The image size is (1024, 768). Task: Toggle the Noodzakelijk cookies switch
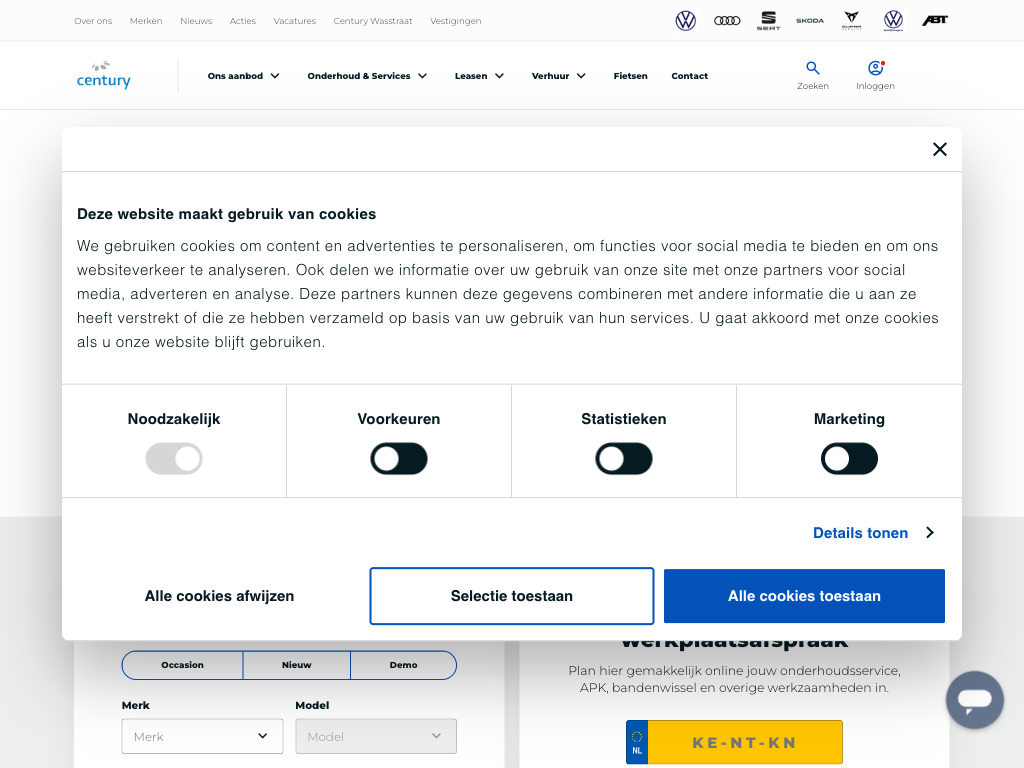[x=174, y=458]
